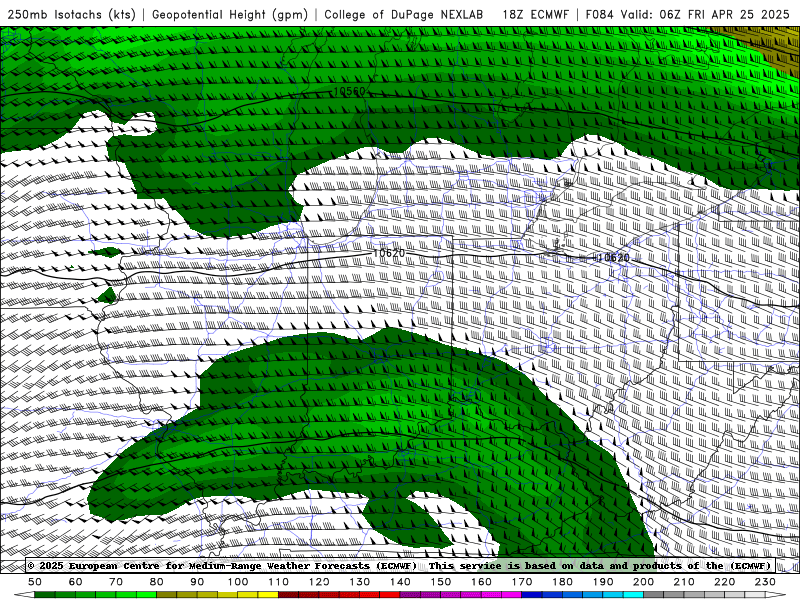800x600 pixels.
Task: Click the 100 knot legend label
Action: [x=238, y=582]
